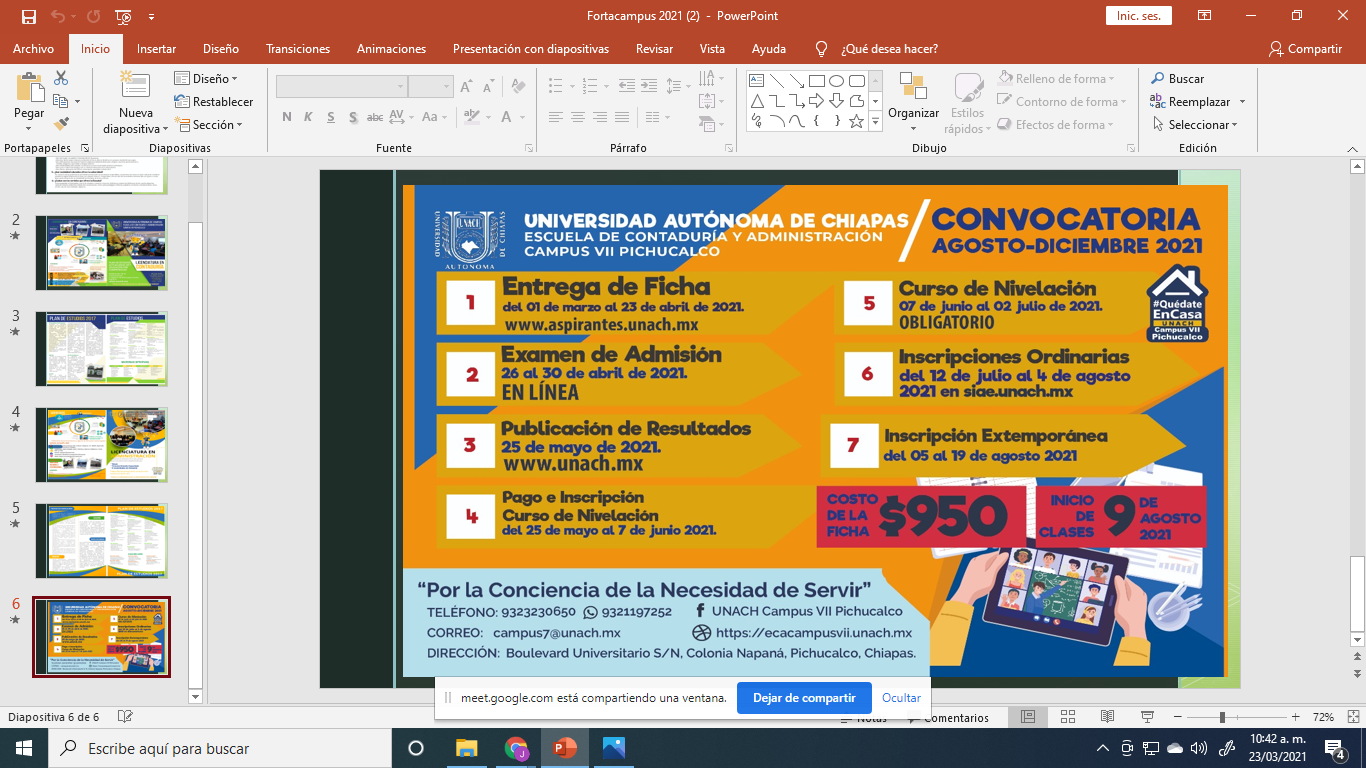Open Photos app on the taskbar

(614, 748)
